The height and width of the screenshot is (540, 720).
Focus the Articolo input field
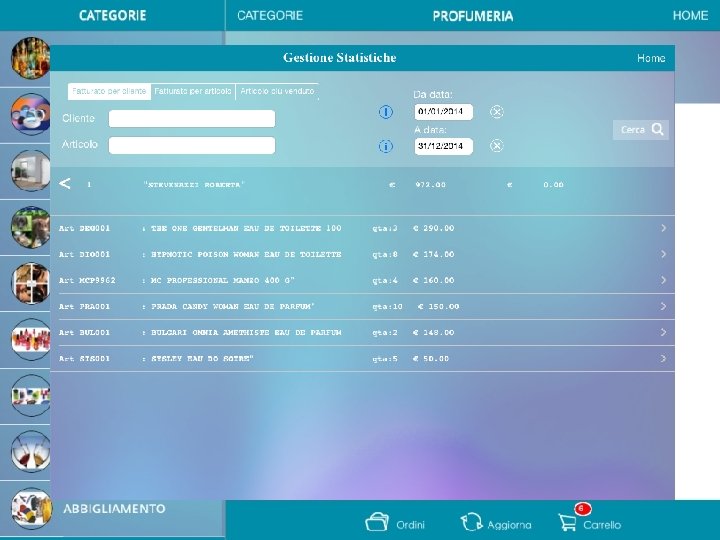[192, 146]
